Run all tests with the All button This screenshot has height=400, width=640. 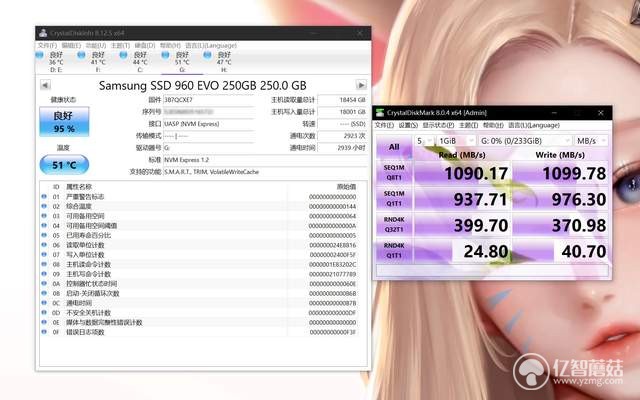pos(394,147)
